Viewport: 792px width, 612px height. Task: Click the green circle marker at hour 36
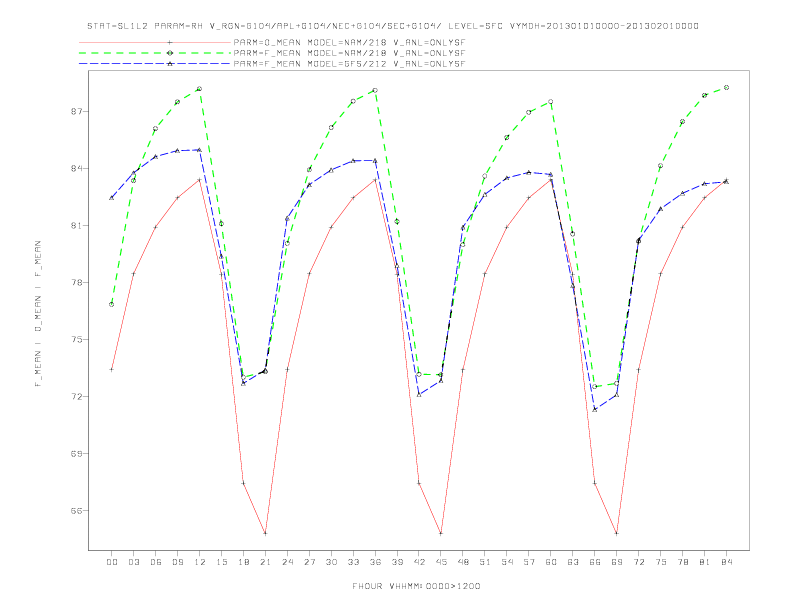(x=375, y=90)
